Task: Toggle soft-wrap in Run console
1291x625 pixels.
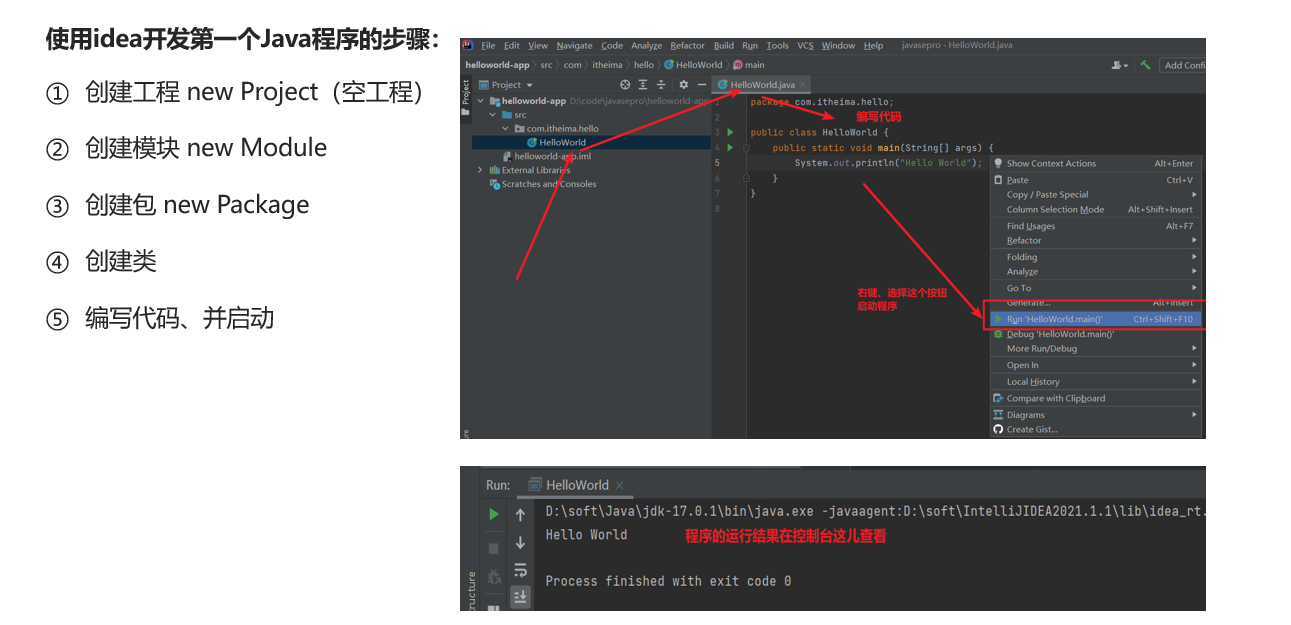Action: [x=520, y=571]
